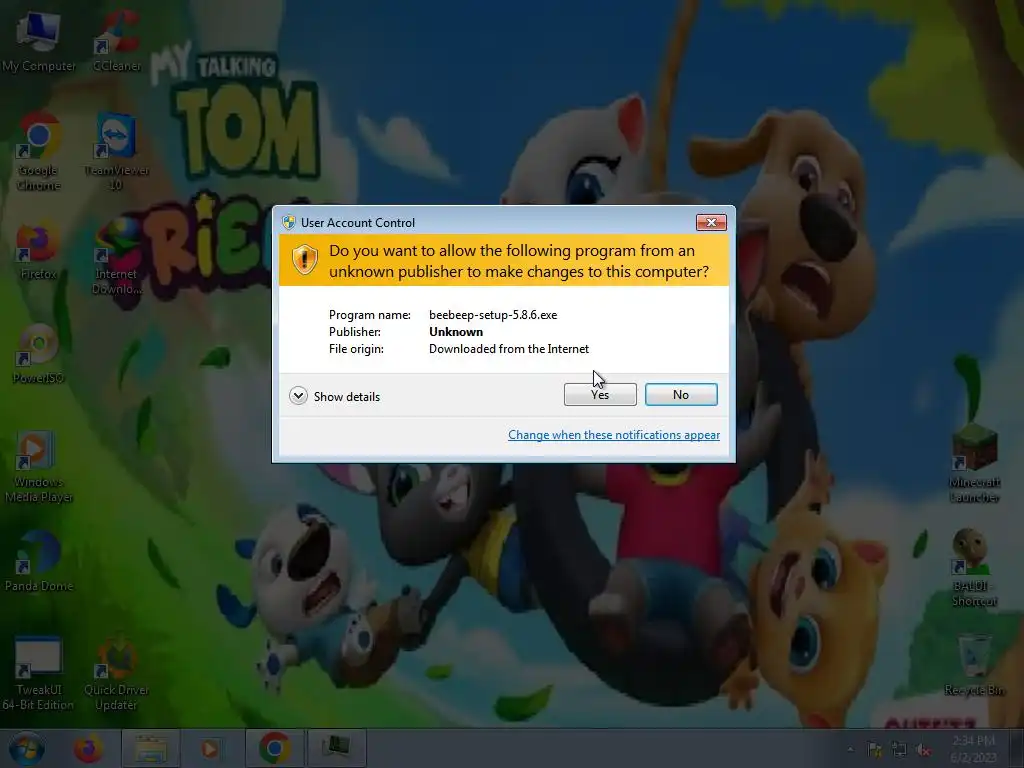Image resolution: width=1024 pixels, height=768 pixels.
Task: Open BALDI Shortcut desktop icon
Action: 974,568
